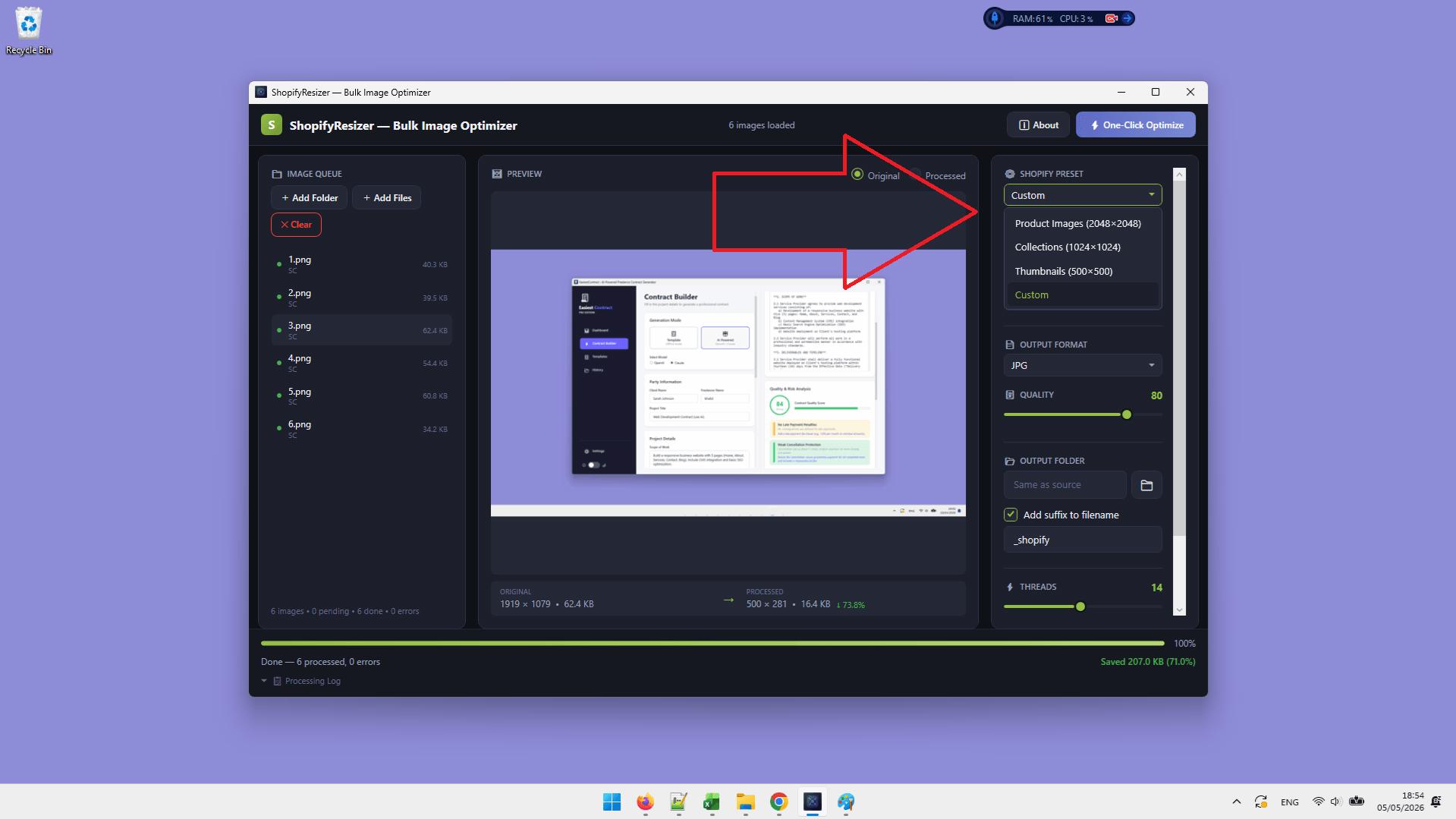
Task: Click the Shopify Preset gear icon
Action: click(1010, 174)
